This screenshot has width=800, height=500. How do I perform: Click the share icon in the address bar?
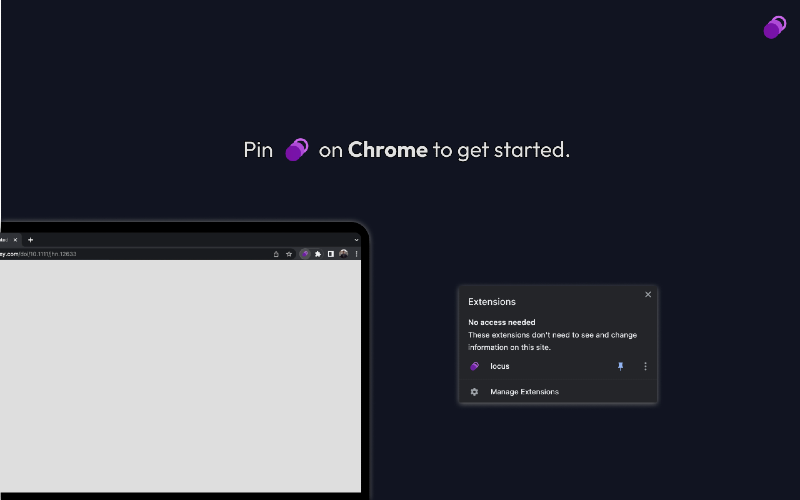[x=276, y=254]
